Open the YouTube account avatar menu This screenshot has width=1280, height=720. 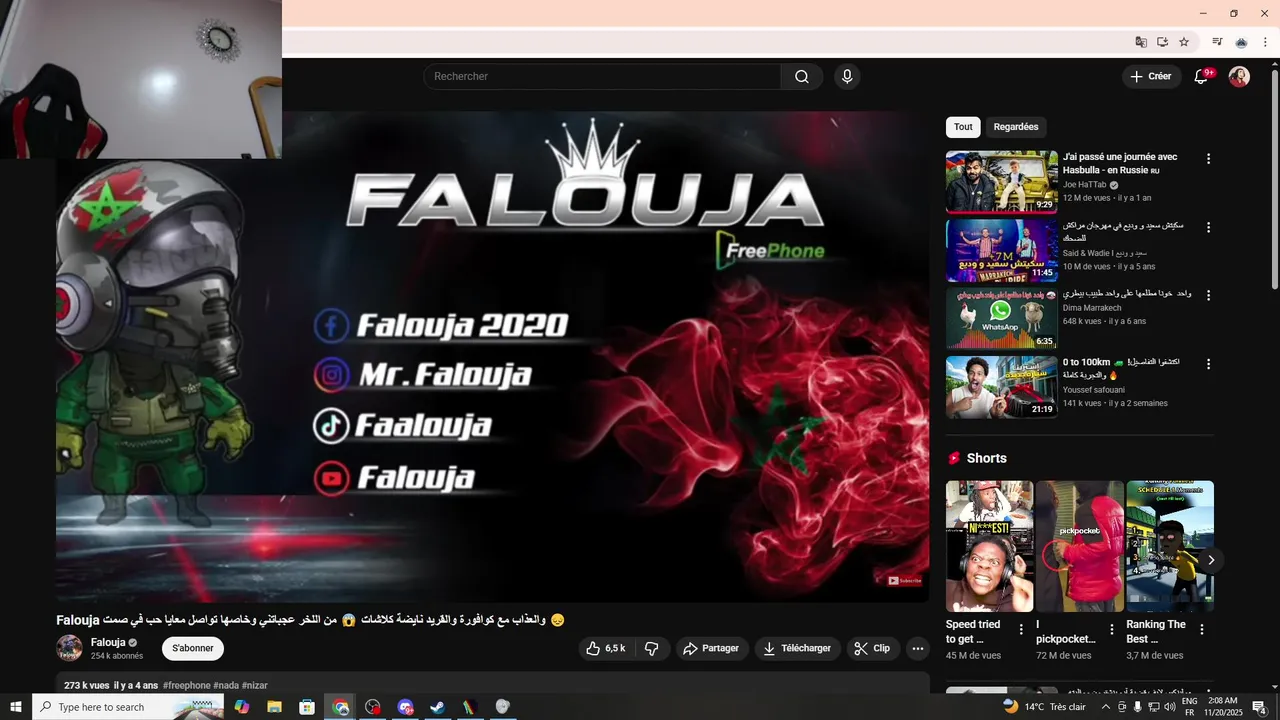(x=1239, y=77)
